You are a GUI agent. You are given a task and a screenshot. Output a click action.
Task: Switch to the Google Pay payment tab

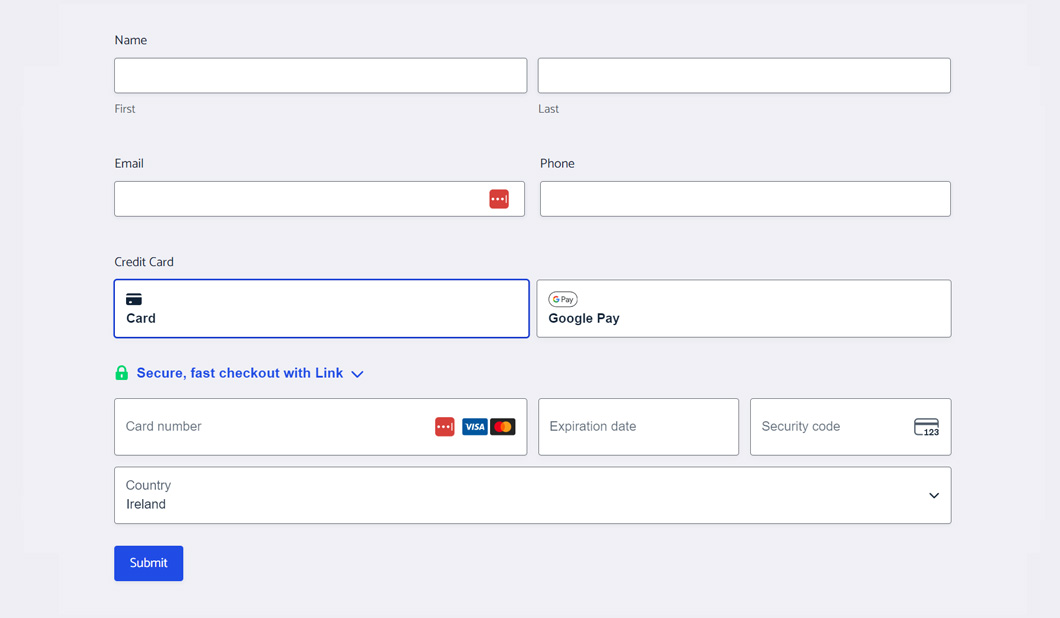coord(743,309)
